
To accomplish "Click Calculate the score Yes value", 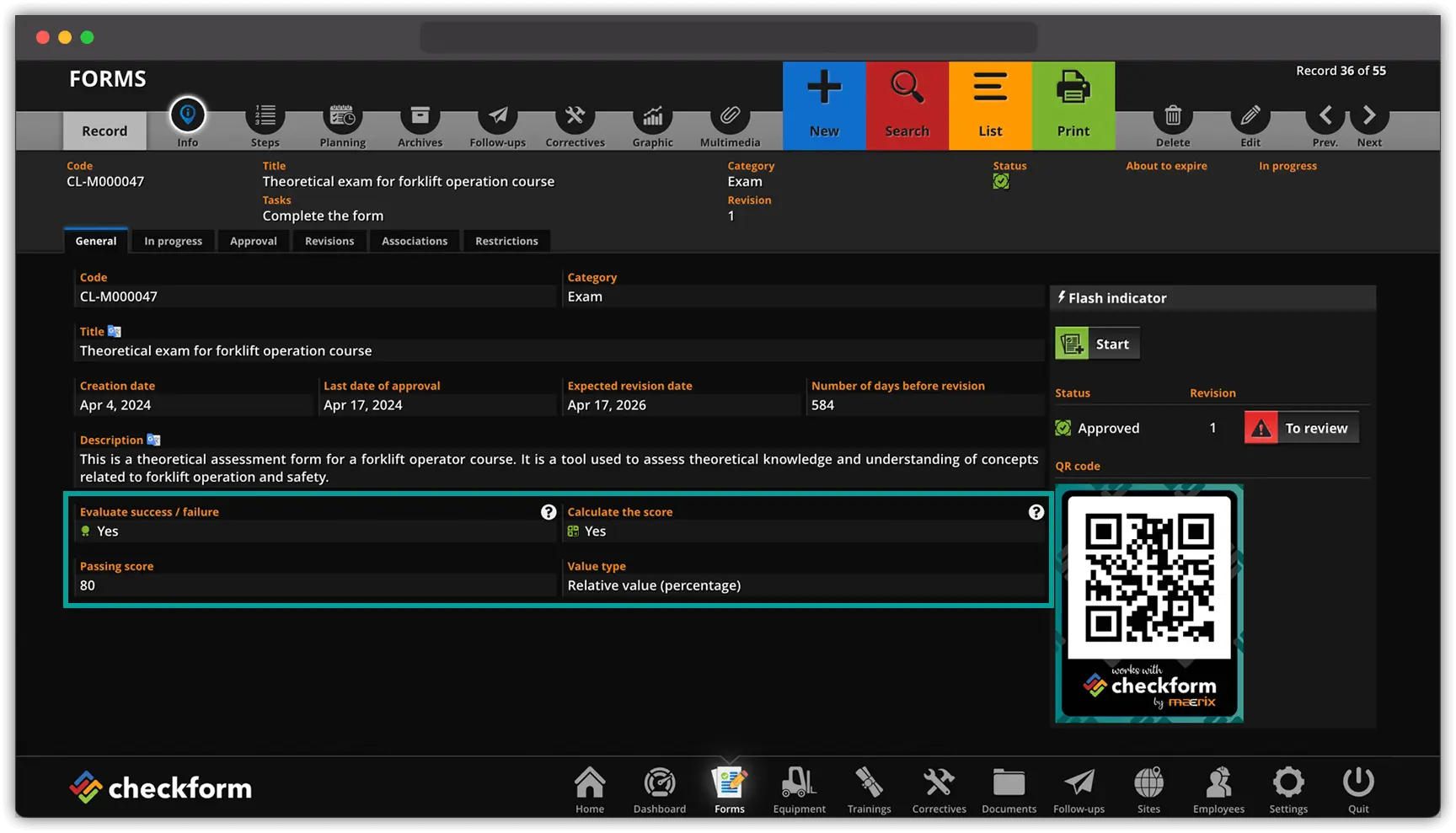I will [x=804, y=531].
